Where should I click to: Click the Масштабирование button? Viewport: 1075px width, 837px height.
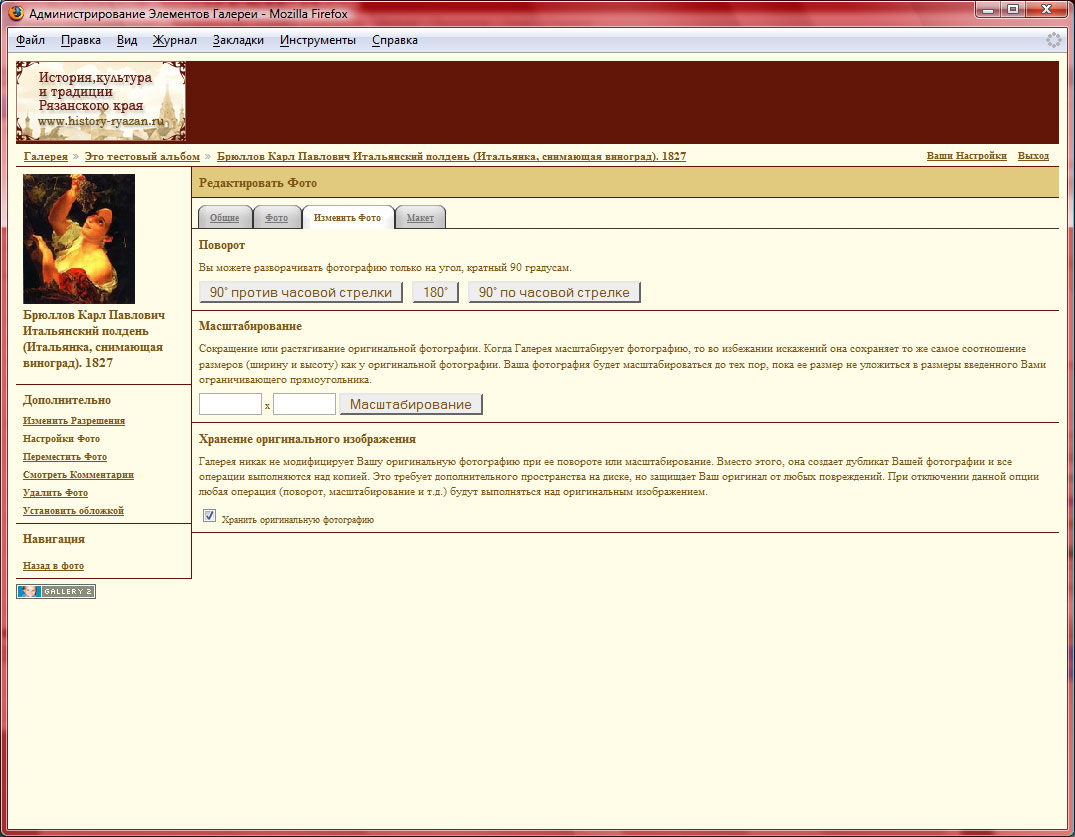click(x=411, y=404)
